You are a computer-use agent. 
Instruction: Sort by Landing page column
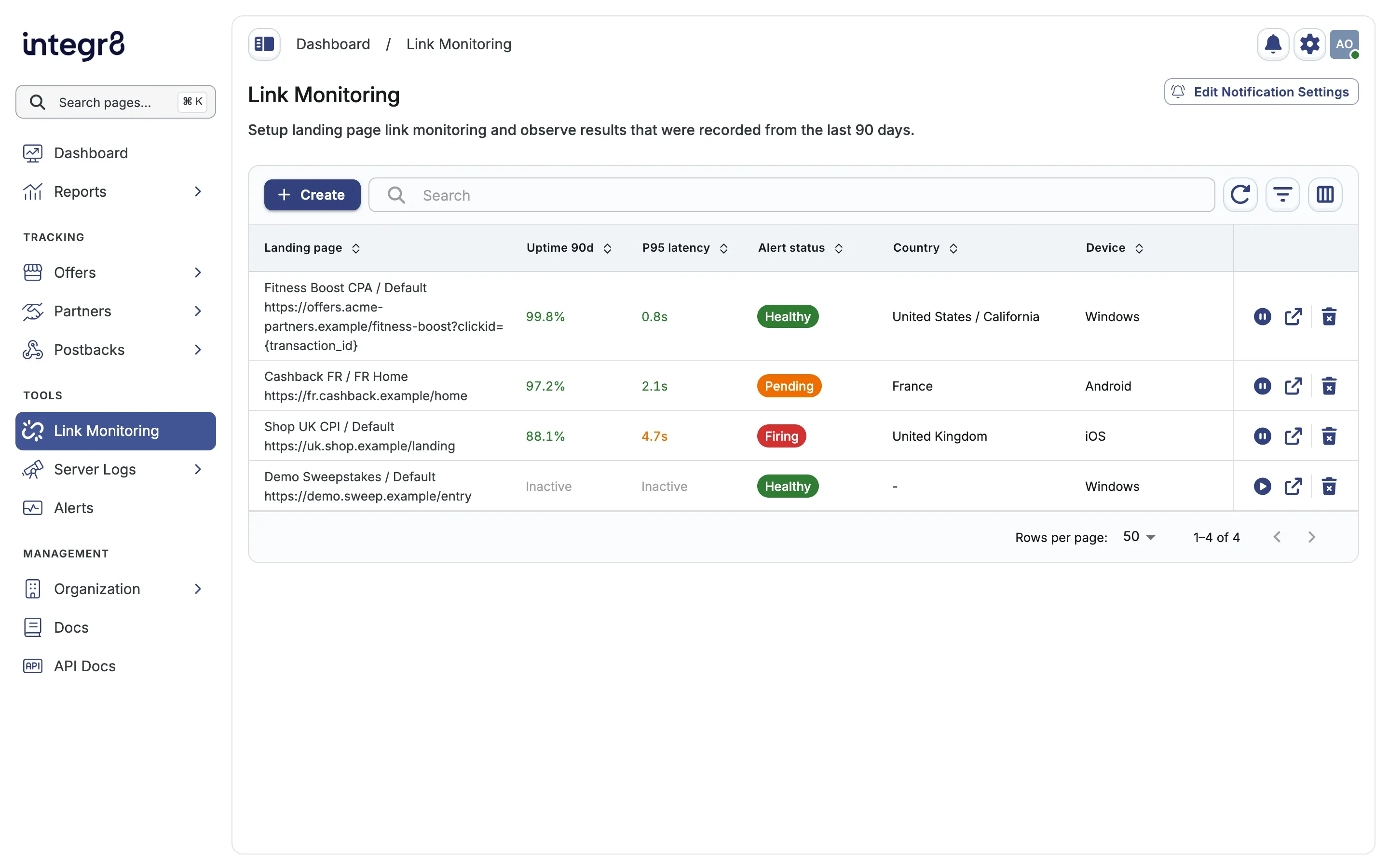[312, 248]
